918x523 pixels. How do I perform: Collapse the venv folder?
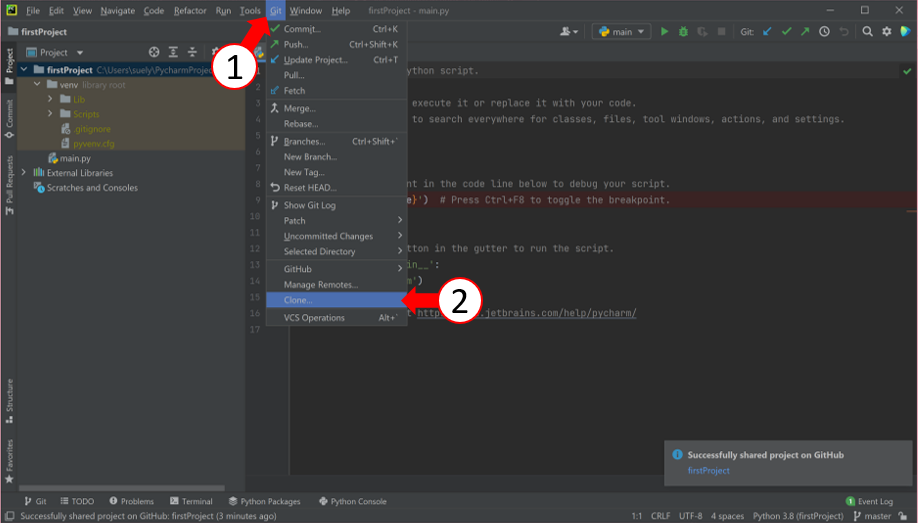[x=37, y=84]
